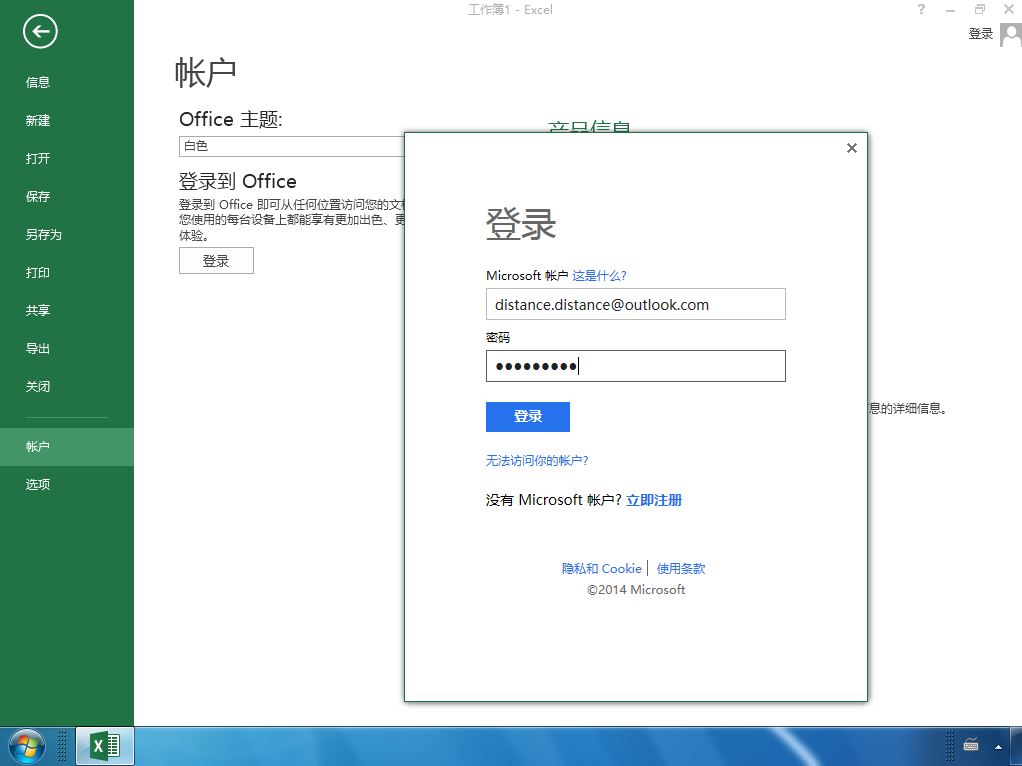Click 关闭 in the sidebar
Viewport: 1022px width, 766px height.
38,387
